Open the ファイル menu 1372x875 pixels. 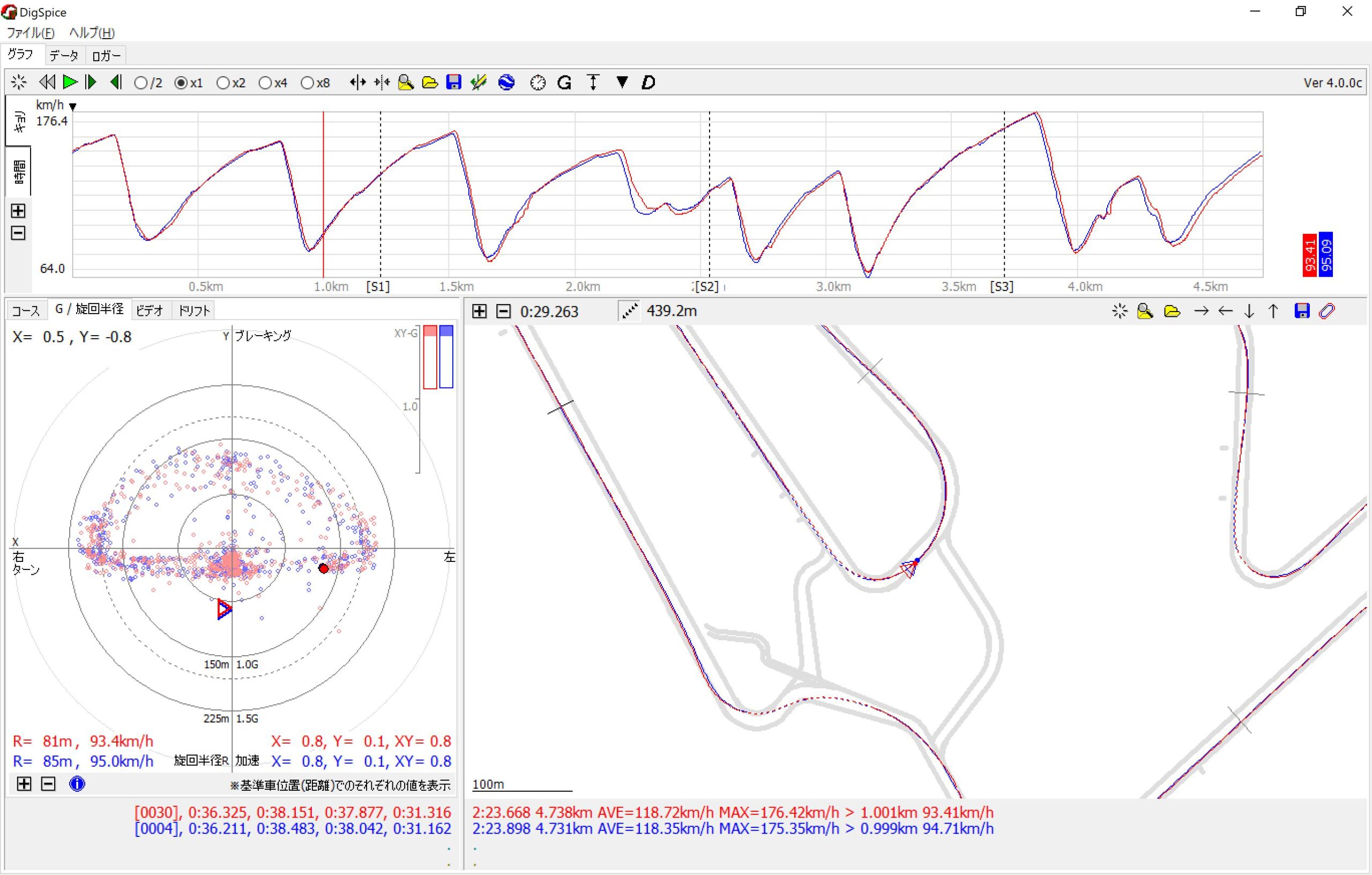(30, 33)
